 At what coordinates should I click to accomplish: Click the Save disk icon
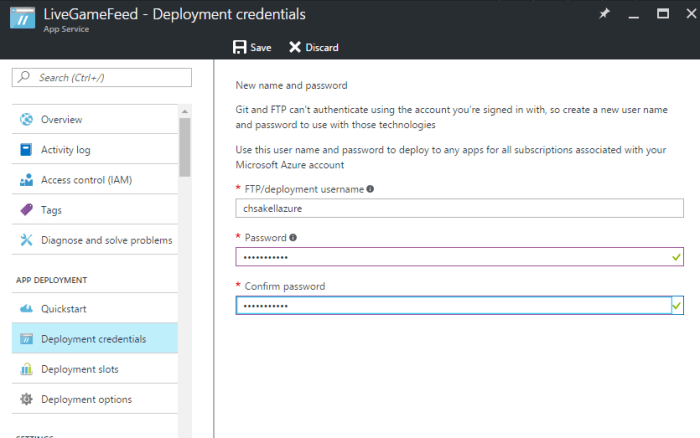click(240, 47)
